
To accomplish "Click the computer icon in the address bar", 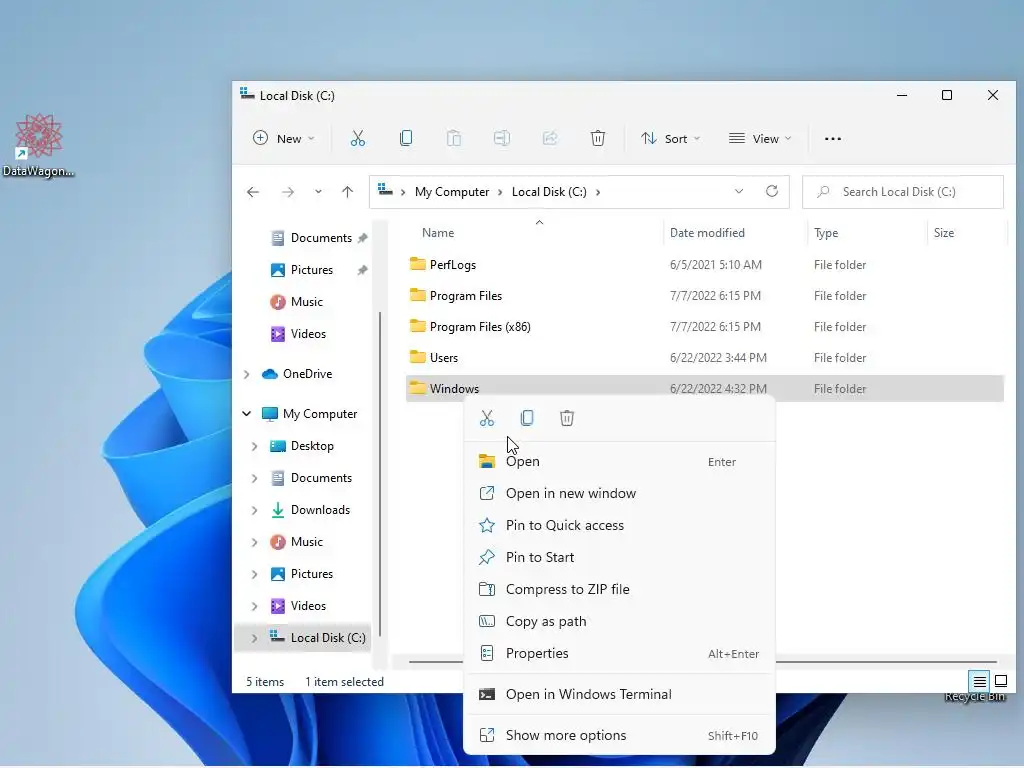I will [x=385, y=191].
